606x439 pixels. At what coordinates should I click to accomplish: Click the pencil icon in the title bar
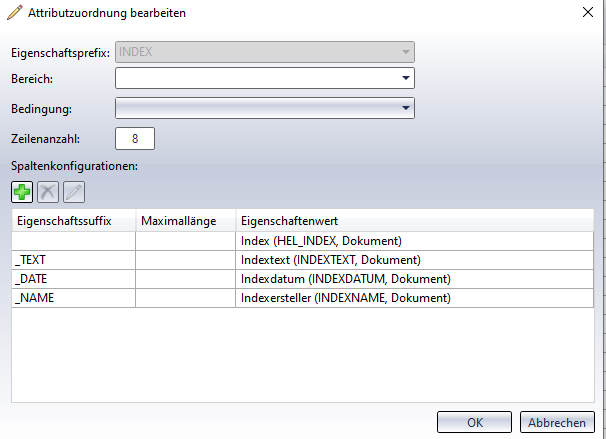(x=13, y=13)
